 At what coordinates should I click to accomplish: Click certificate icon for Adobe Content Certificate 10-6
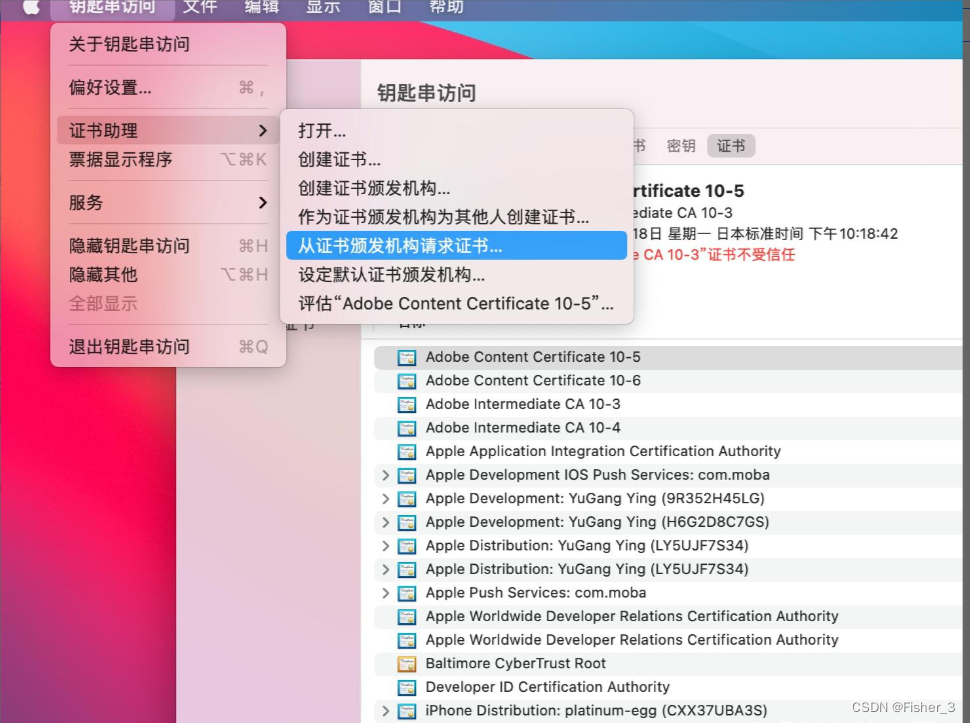[x=406, y=381]
